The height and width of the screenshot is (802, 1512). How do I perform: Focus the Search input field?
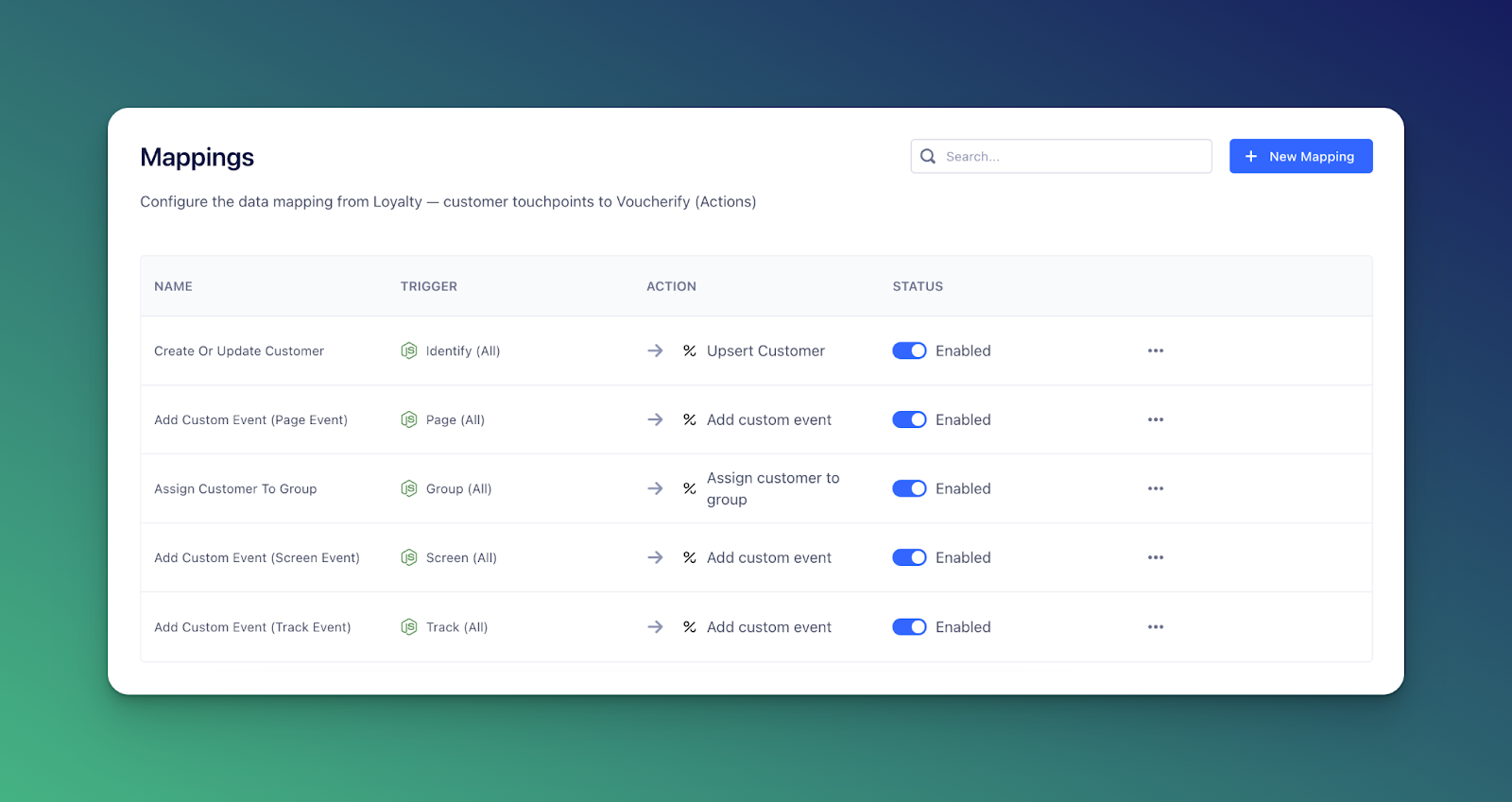pos(1073,157)
